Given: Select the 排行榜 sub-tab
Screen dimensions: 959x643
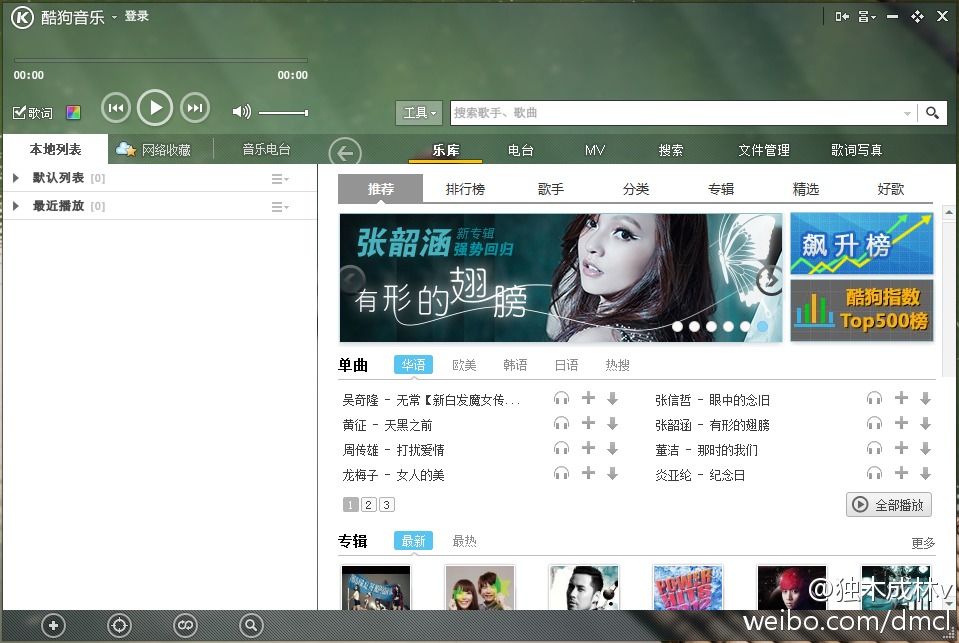Looking at the screenshot, I should click(465, 189).
